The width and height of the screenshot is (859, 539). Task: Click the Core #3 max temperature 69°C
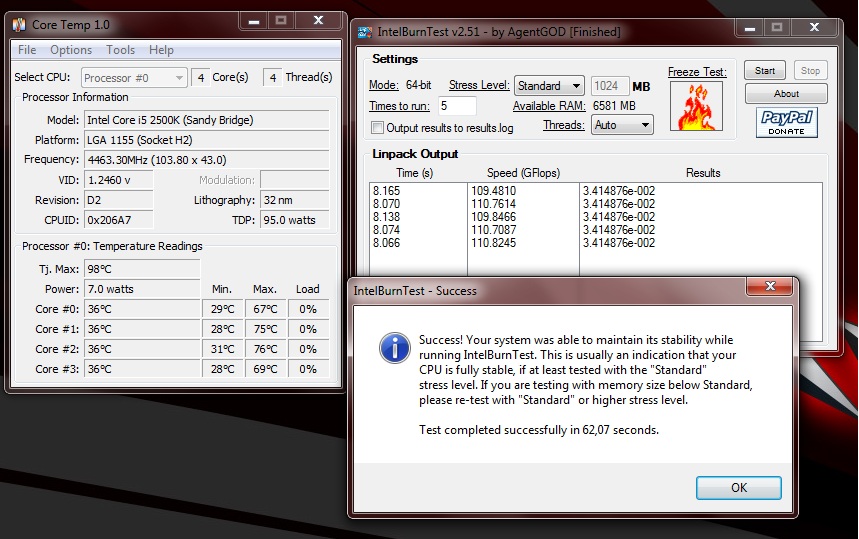click(x=265, y=369)
